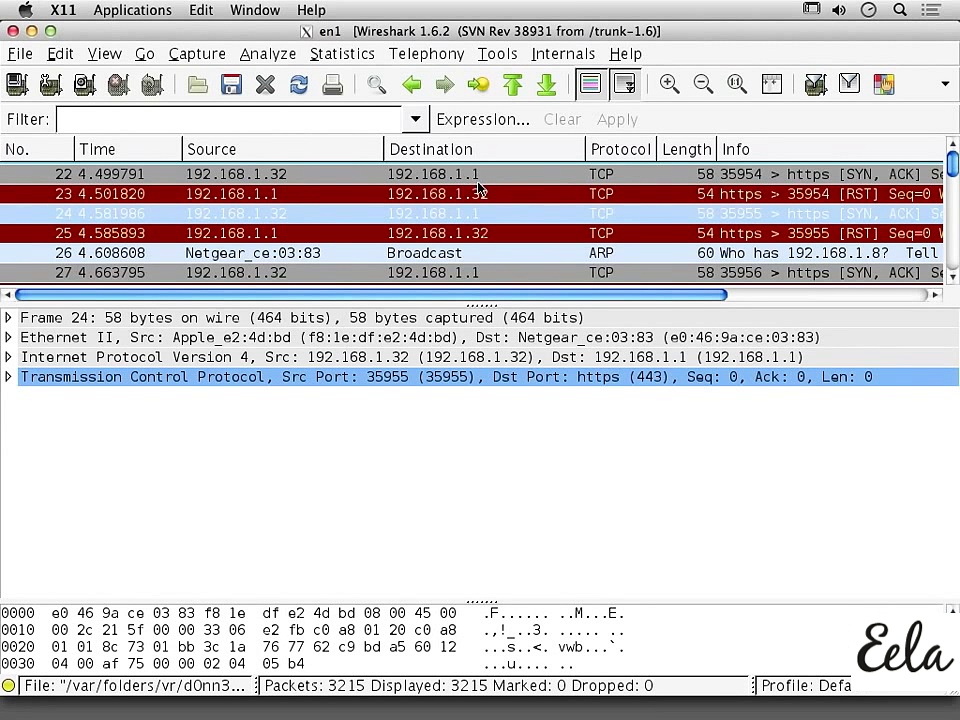
Task: Edit capture filters icon
Action: click(816, 84)
